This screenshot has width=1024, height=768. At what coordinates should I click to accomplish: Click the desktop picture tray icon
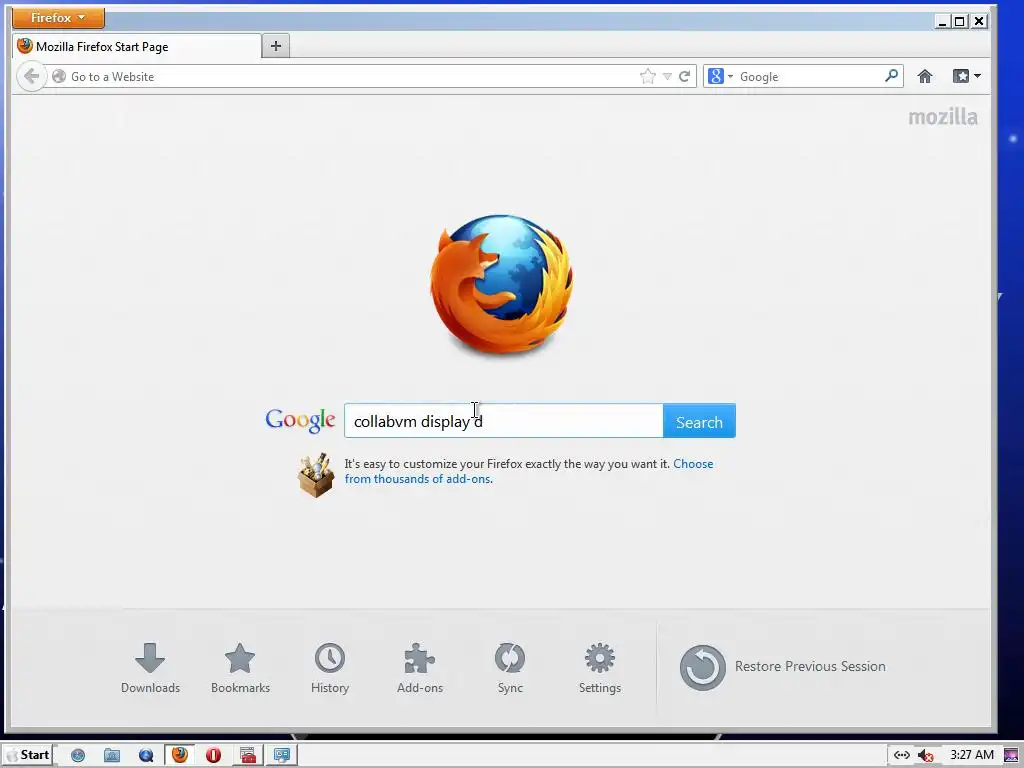tap(1012, 756)
